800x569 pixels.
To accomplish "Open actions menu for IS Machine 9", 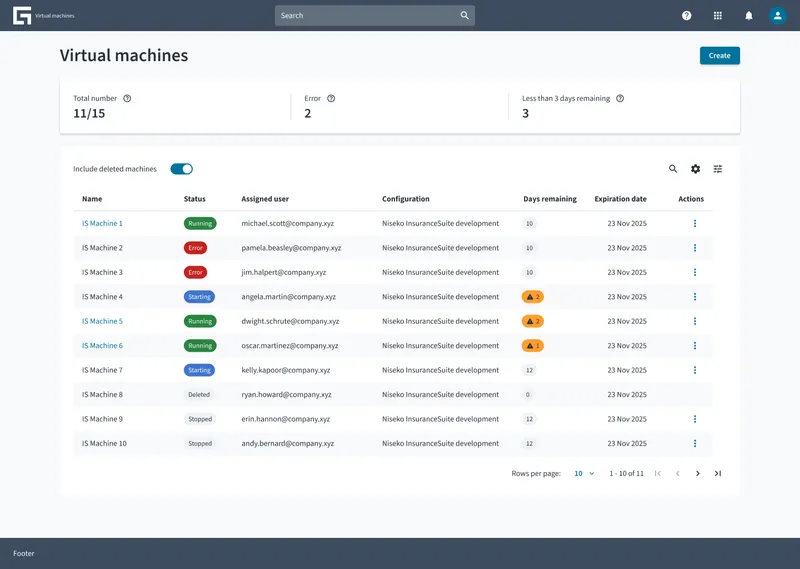I will [694, 419].
